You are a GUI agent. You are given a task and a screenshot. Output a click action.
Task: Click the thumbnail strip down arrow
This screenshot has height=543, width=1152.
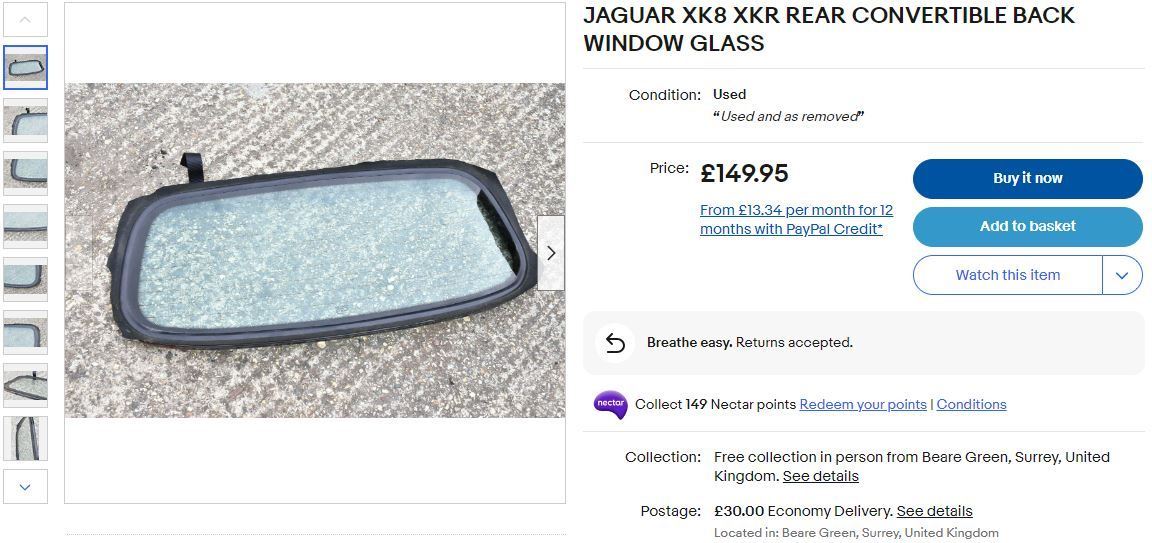click(25, 486)
